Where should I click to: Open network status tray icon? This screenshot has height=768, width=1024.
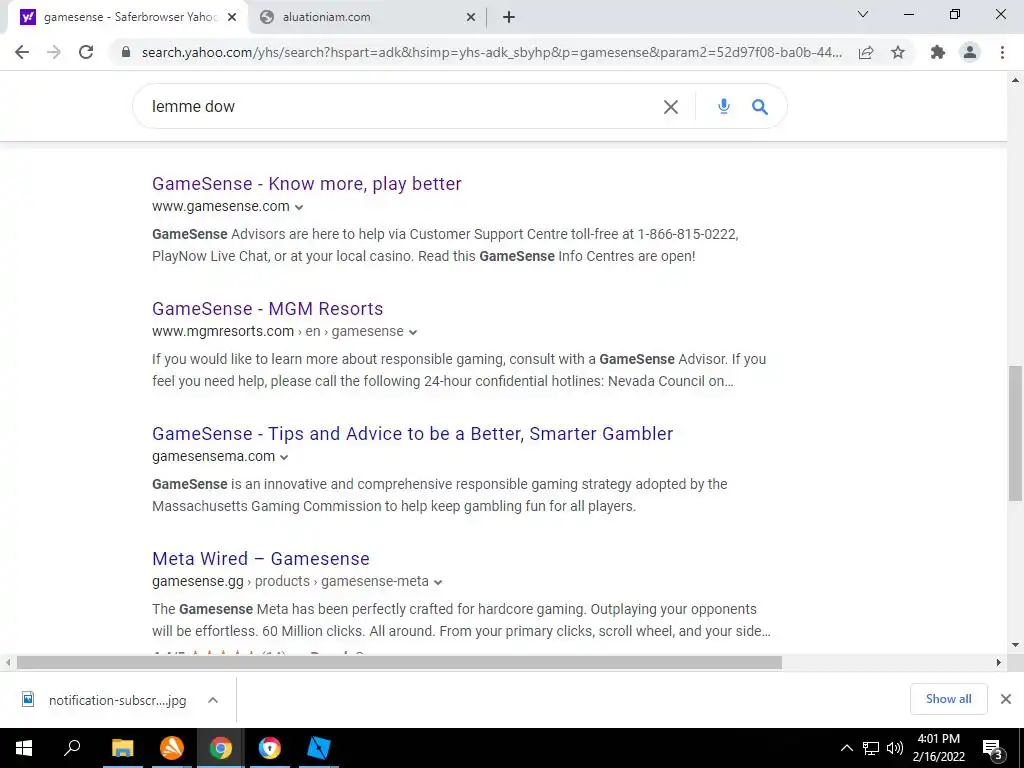[871, 748]
